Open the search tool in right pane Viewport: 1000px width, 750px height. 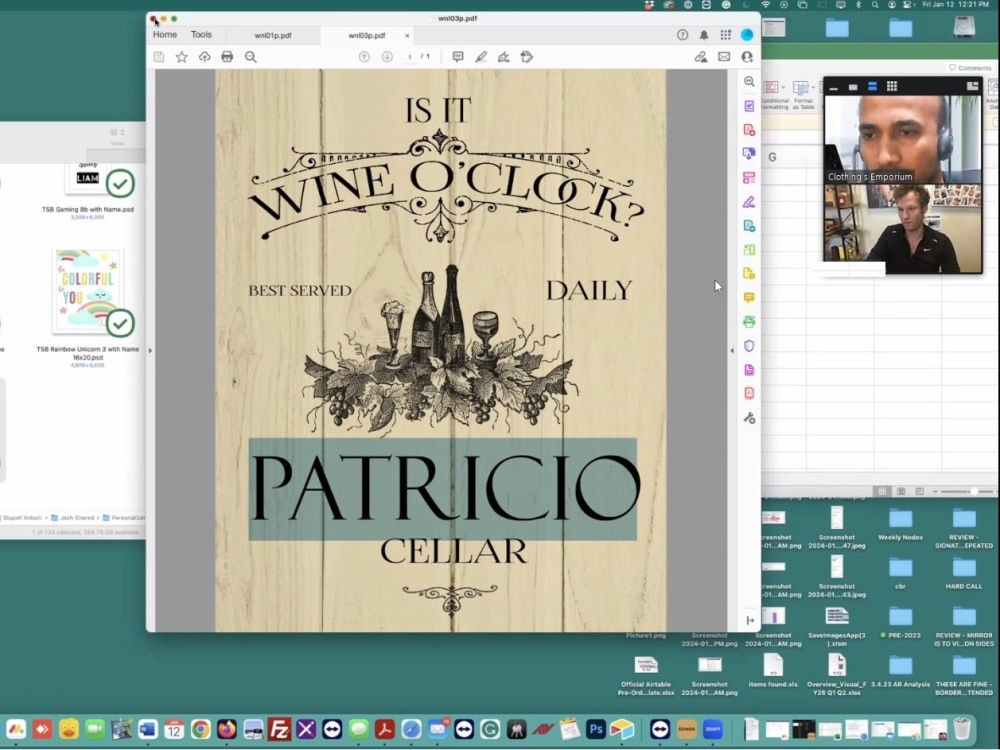click(x=749, y=82)
